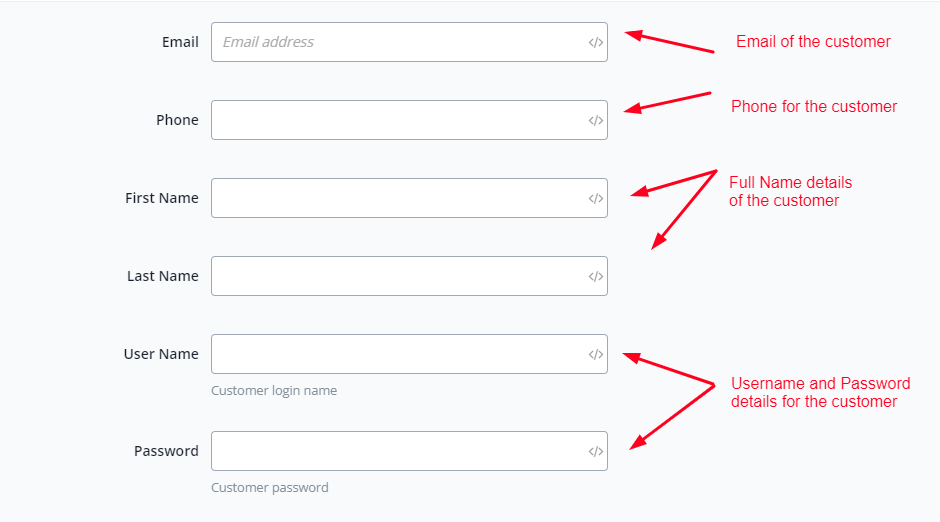
Task: Click inside the Phone input box
Action: [398, 120]
